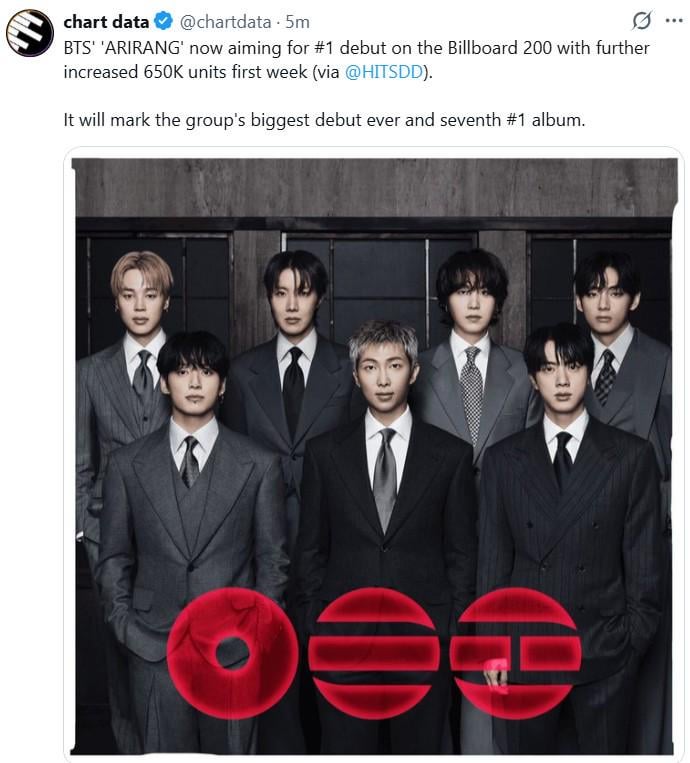
Task: Click the sentence about seventh #1 album
Action: click(324, 120)
